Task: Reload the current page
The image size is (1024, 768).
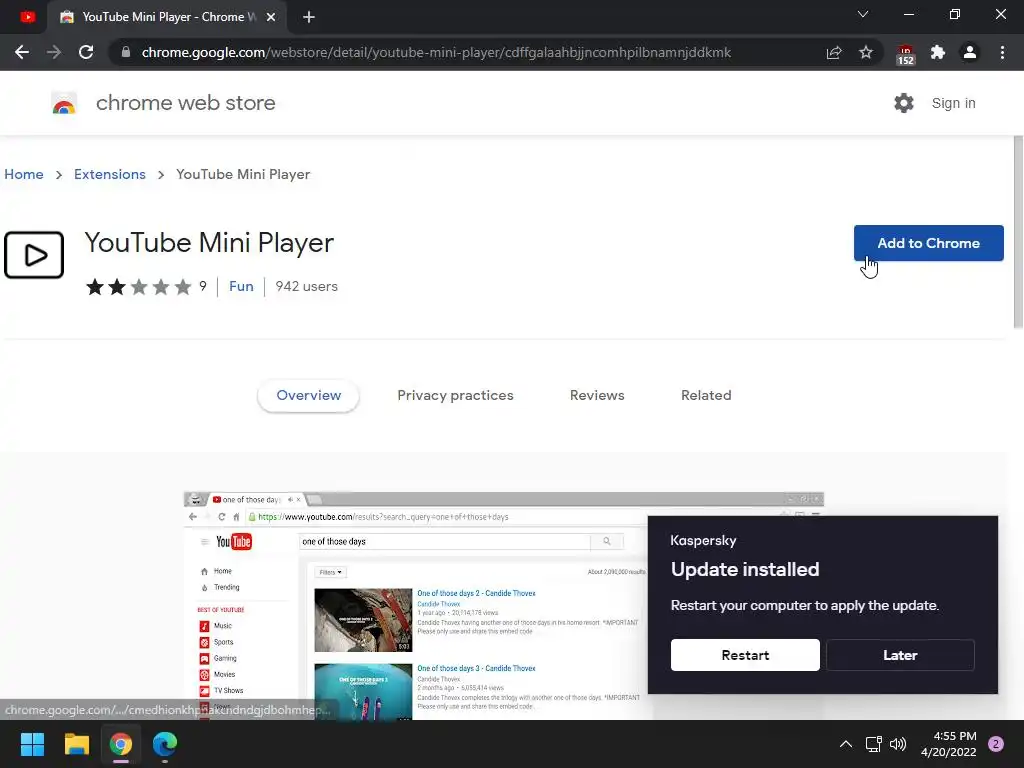Action: [x=86, y=52]
